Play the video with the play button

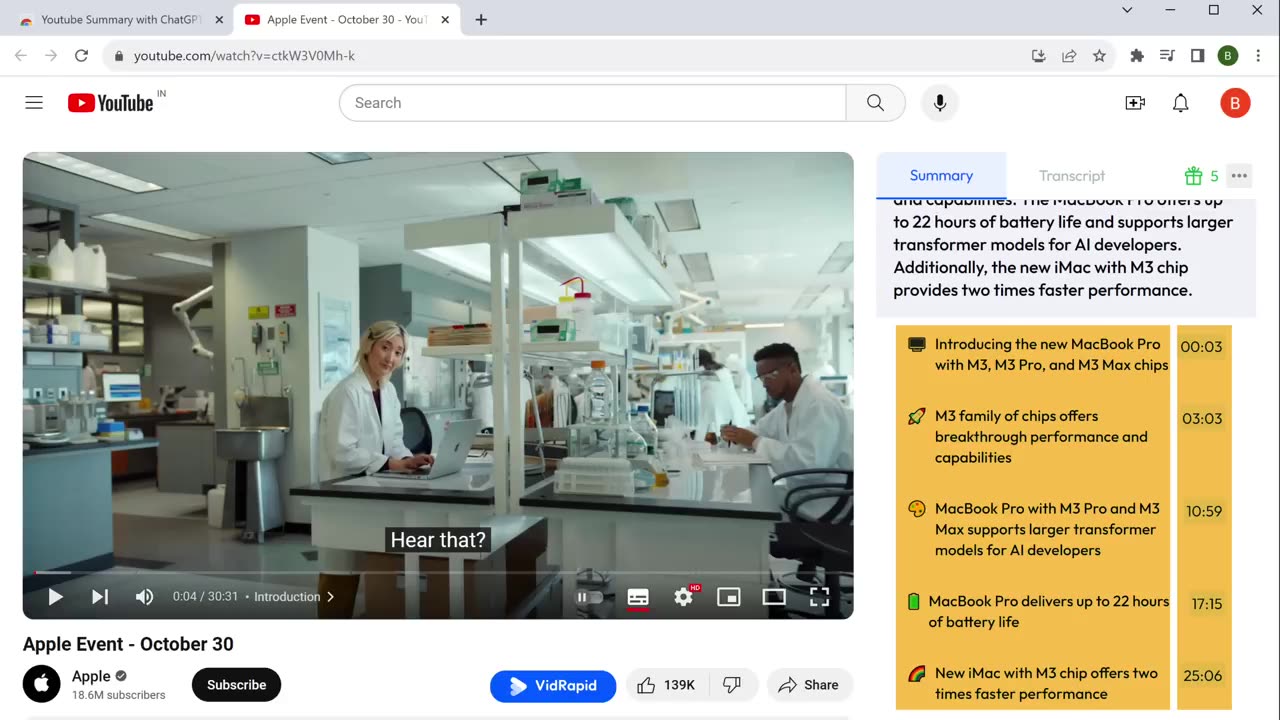click(55, 597)
